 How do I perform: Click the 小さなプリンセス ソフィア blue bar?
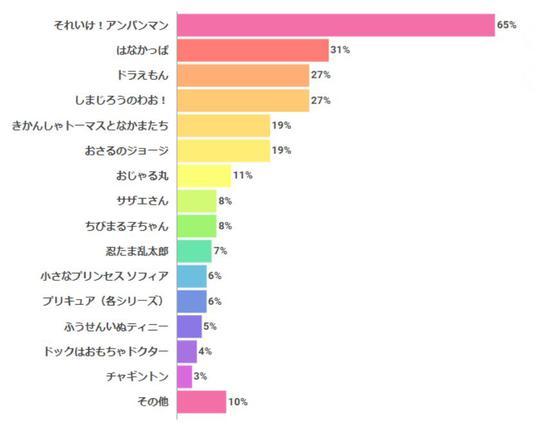point(192,276)
